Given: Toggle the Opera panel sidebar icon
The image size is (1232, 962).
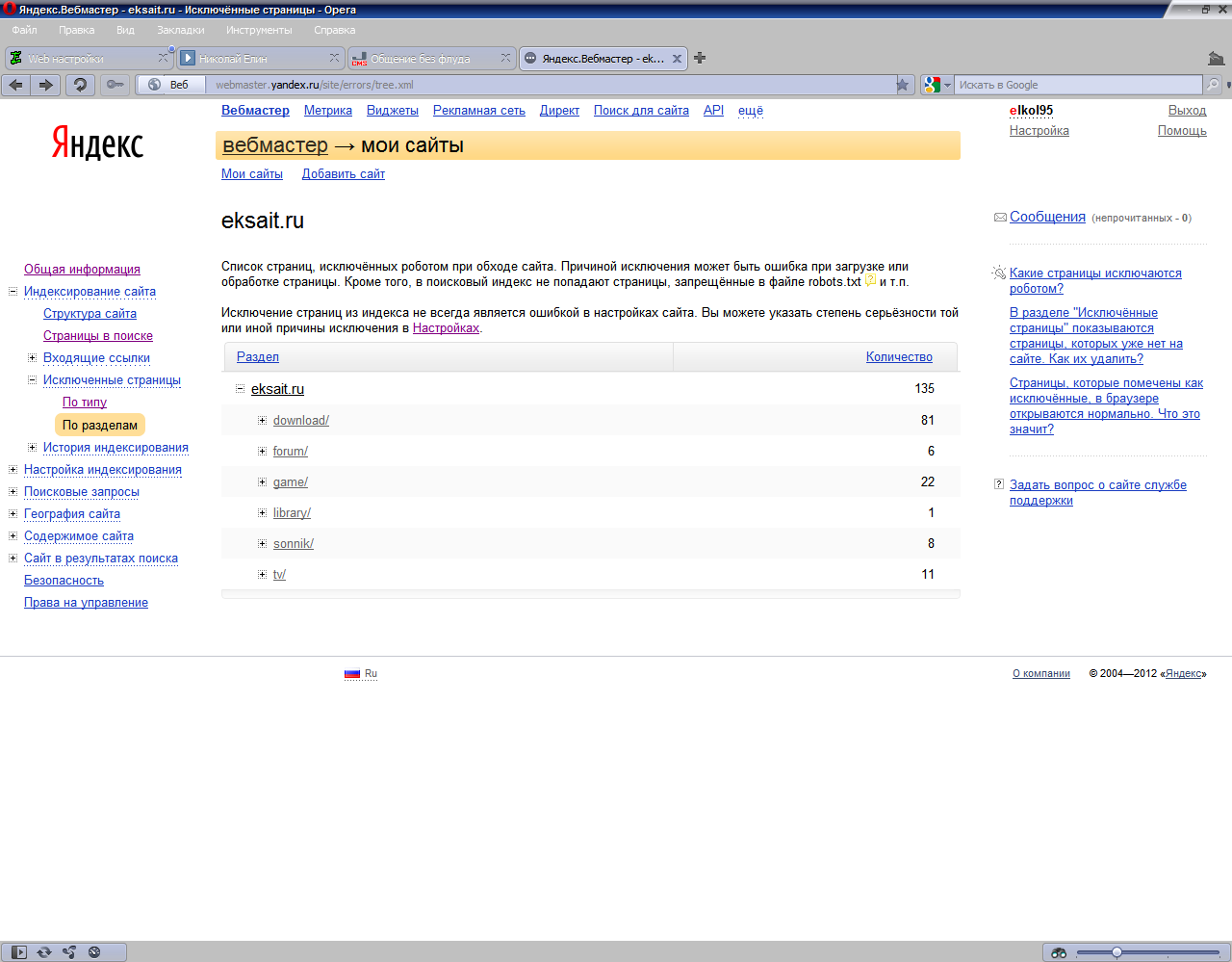Looking at the screenshot, I should coord(19,952).
